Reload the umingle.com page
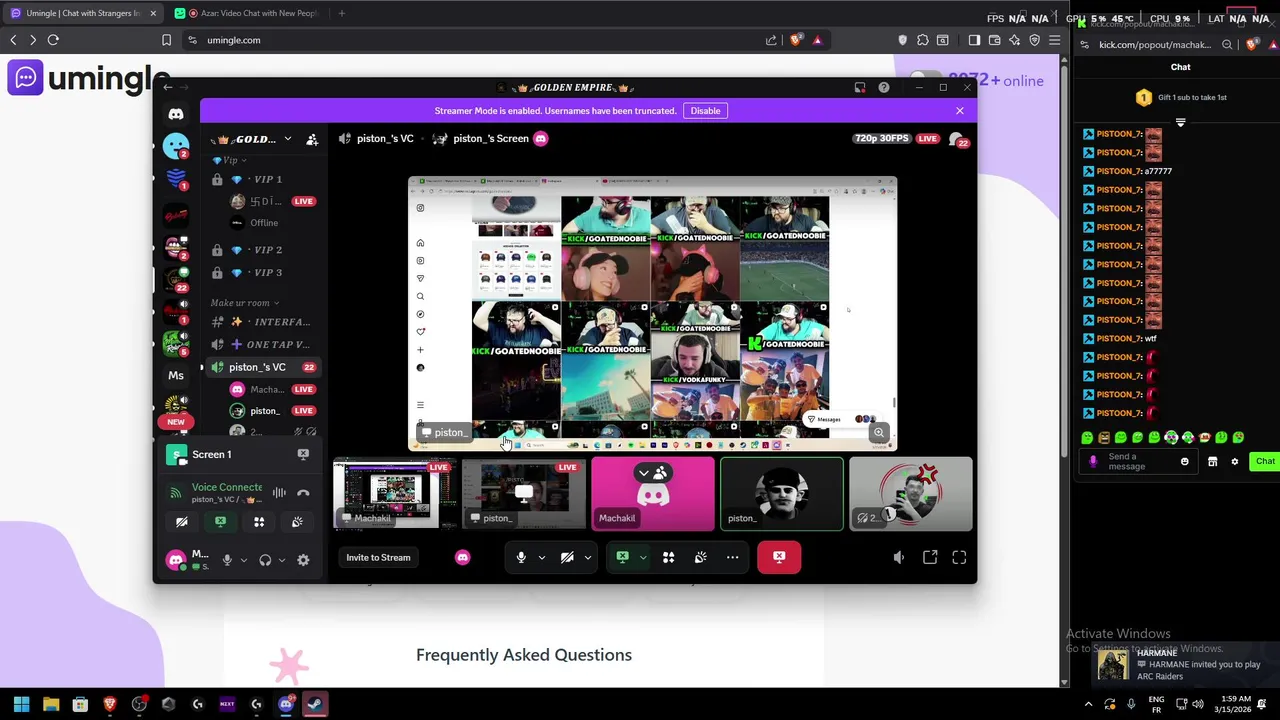Screen dimensions: 1280x720 pyautogui.click(x=53, y=40)
